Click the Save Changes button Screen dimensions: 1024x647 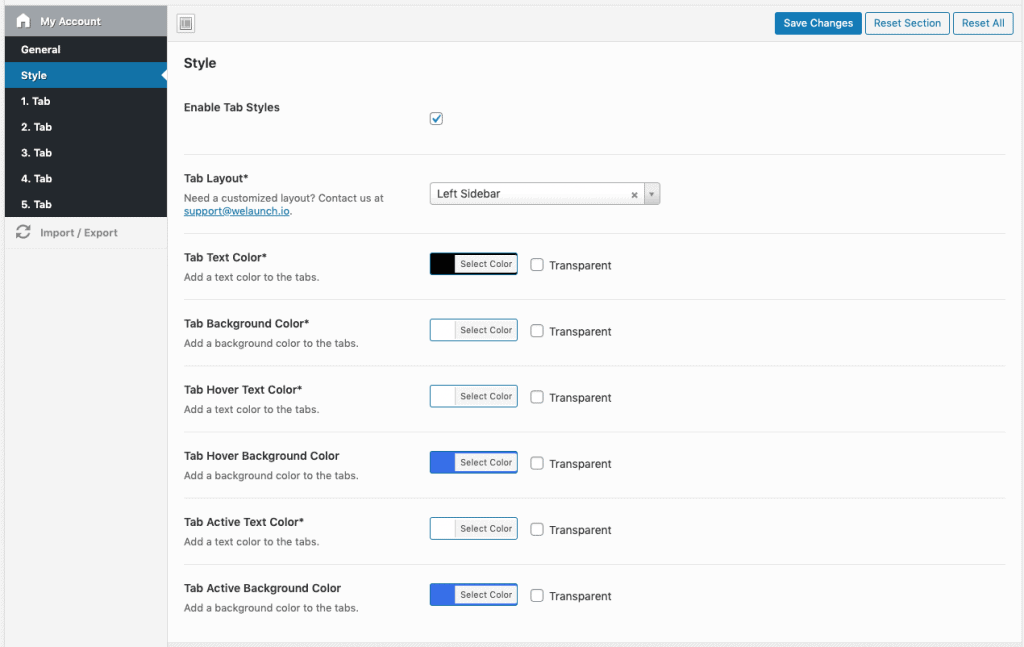click(817, 23)
